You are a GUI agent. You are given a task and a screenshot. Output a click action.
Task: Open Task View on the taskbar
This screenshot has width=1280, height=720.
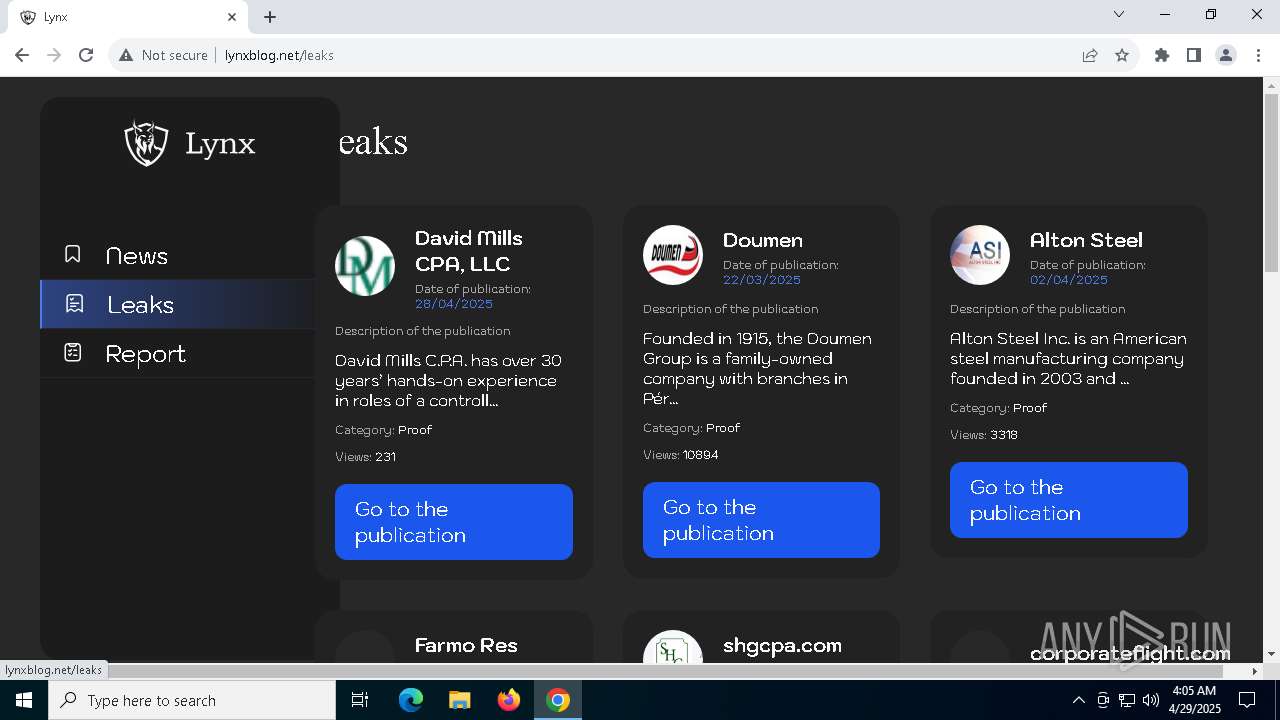pyautogui.click(x=360, y=700)
